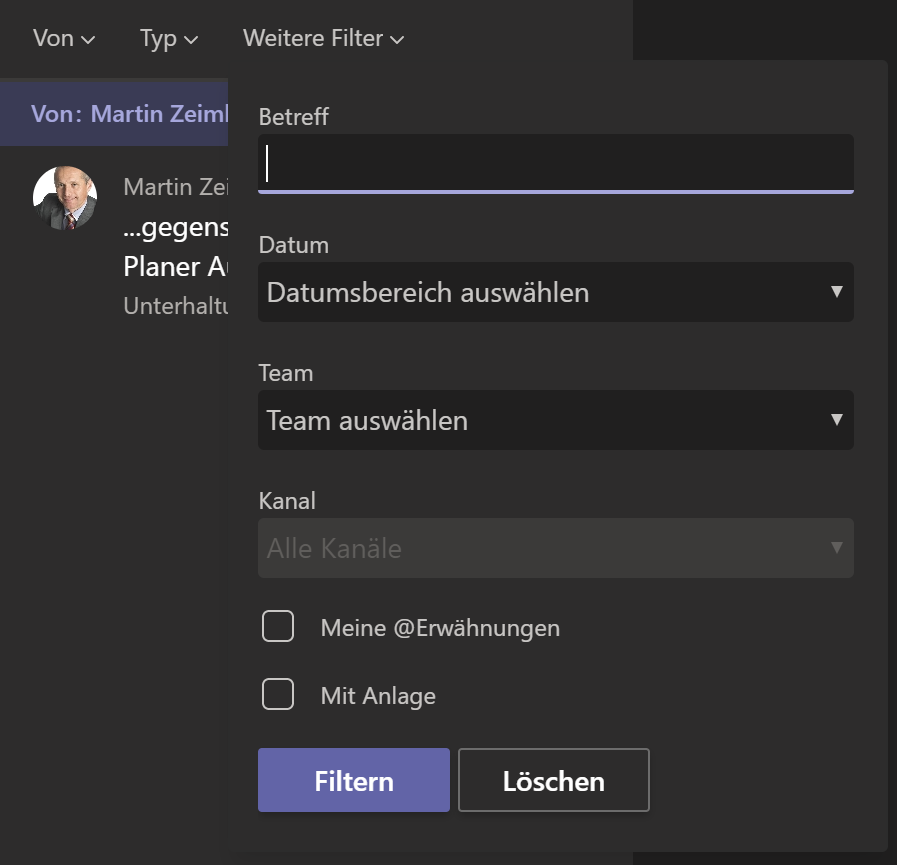The image size is (897, 865).
Task: Collapse the Weitere Filter menu
Action: tap(323, 39)
